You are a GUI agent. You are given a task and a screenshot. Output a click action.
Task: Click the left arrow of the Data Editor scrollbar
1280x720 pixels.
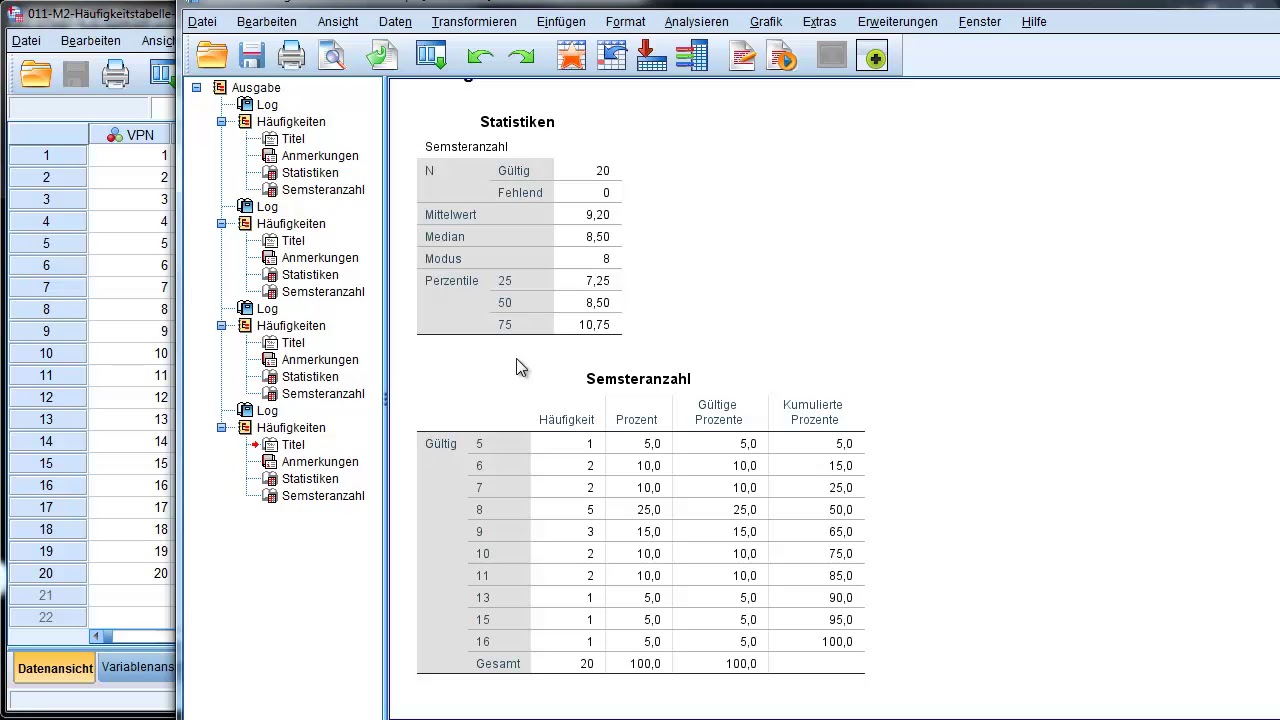(x=96, y=636)
